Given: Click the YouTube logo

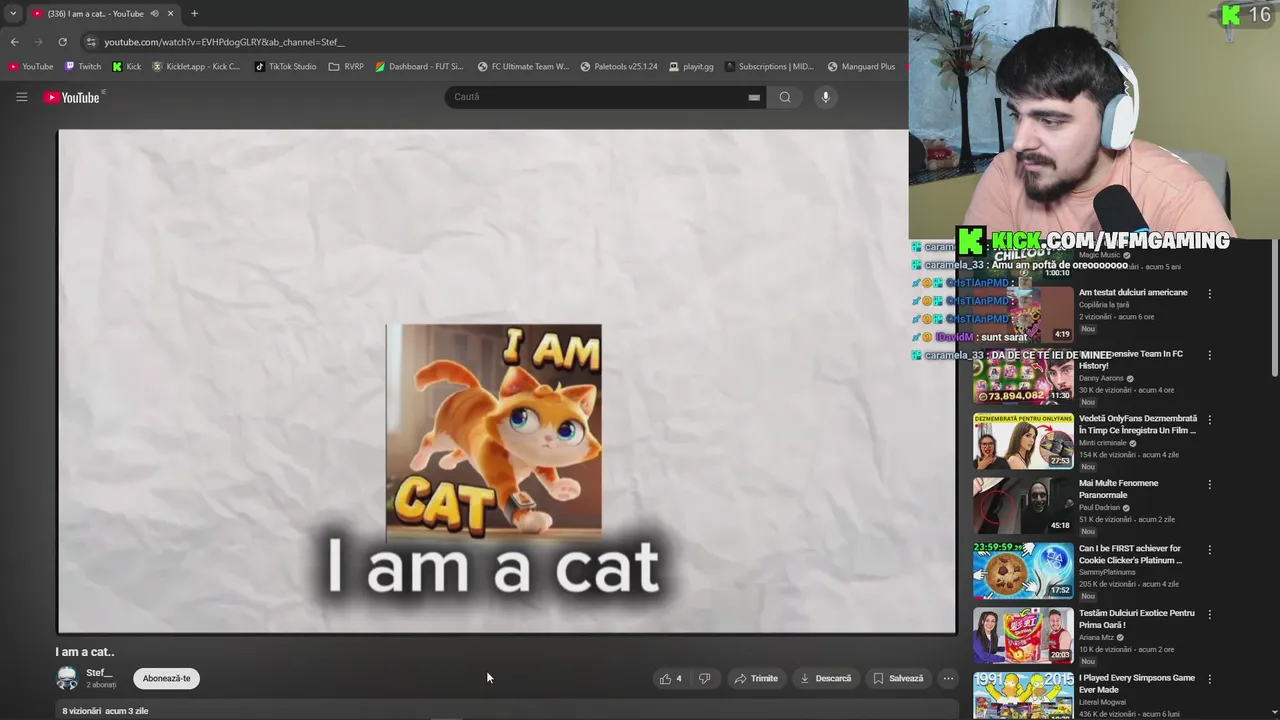Looking at the screenshot, I should pyautogui.click(x=72, y=97).
